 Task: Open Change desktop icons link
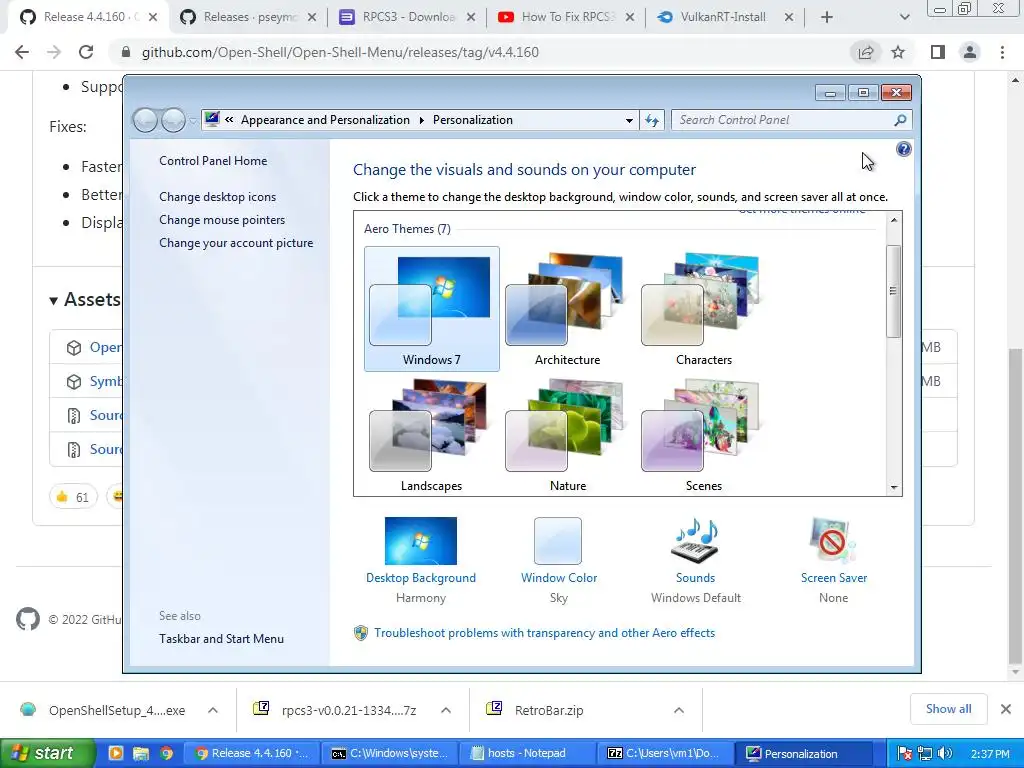click(217, 197)
